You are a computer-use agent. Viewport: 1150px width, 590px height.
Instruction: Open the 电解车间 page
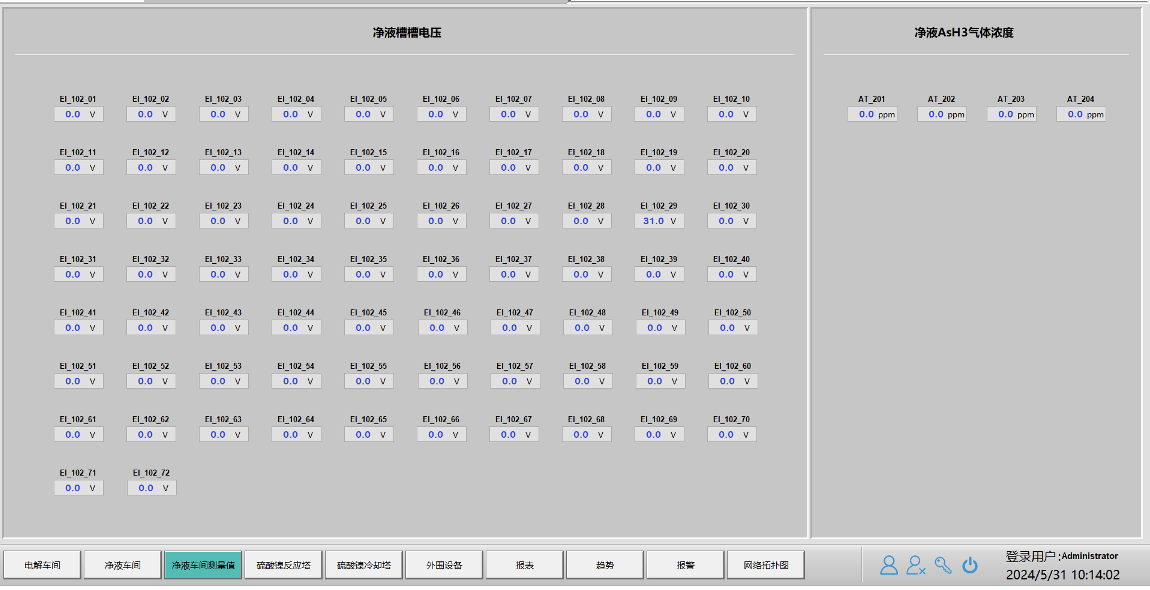click(42, 565)
